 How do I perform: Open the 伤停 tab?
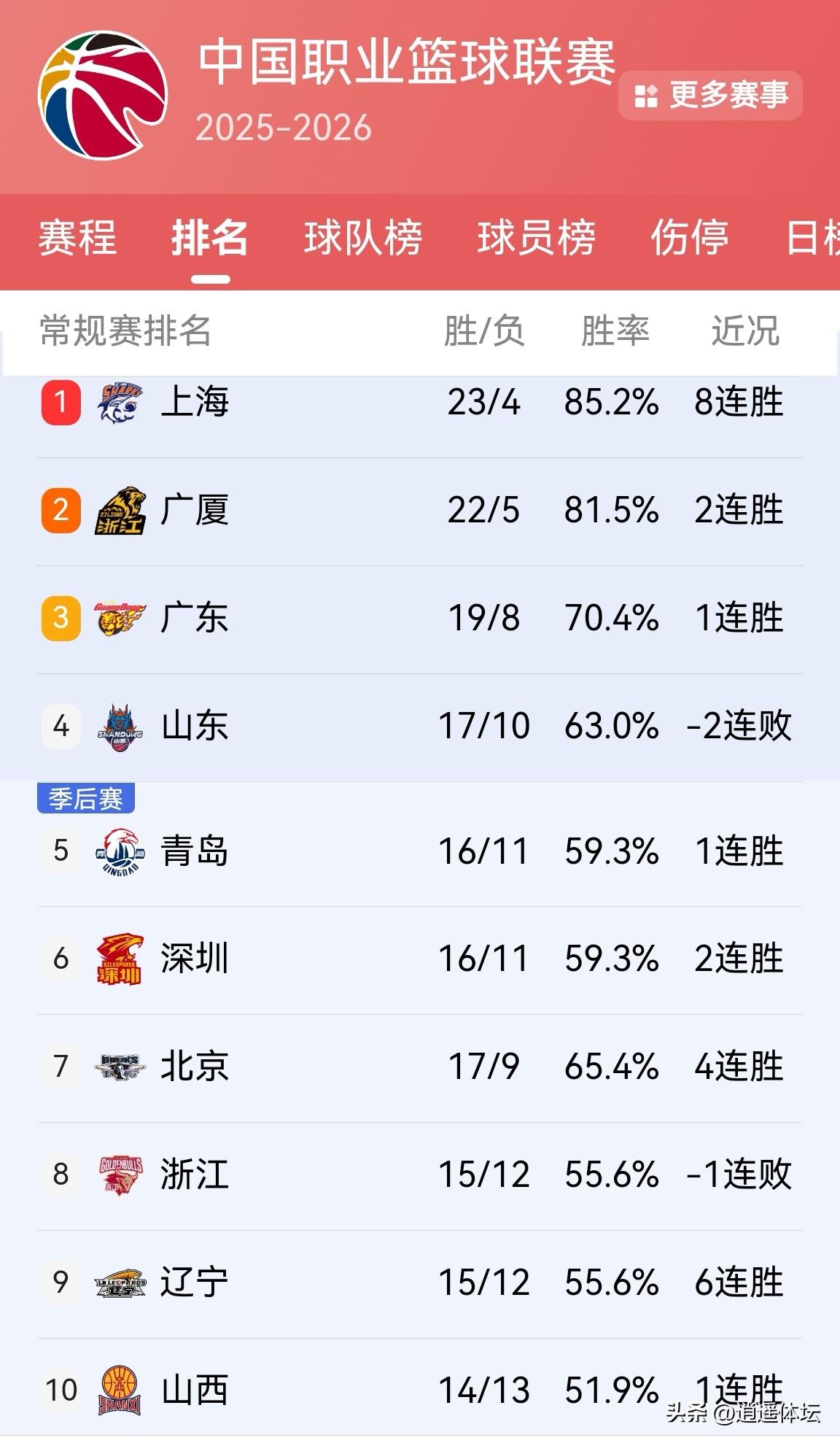pyautogui.click(x=688, y=240)
